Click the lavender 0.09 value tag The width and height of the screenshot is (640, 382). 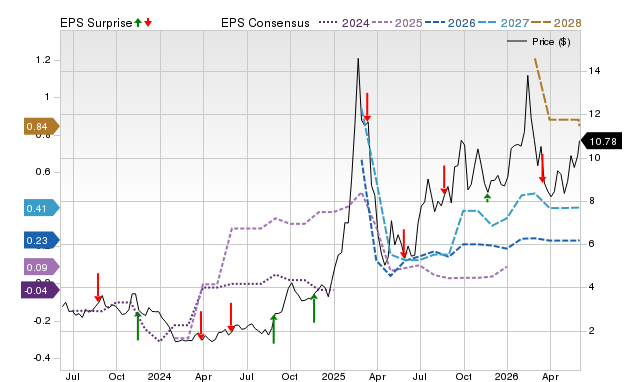click(41, 267)
